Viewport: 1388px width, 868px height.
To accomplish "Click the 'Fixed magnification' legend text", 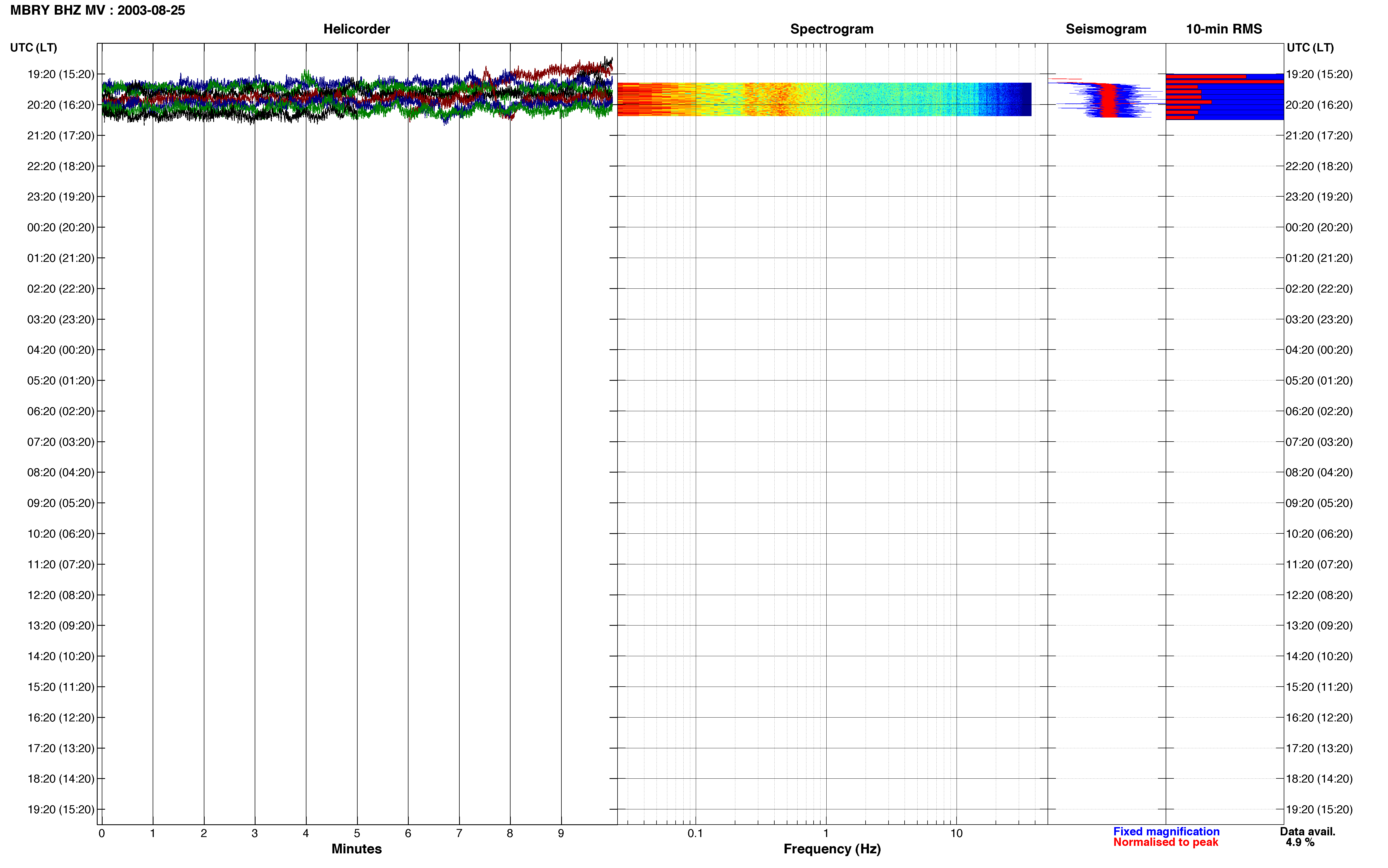I will pyautogui.click(x=1166, y=831).
